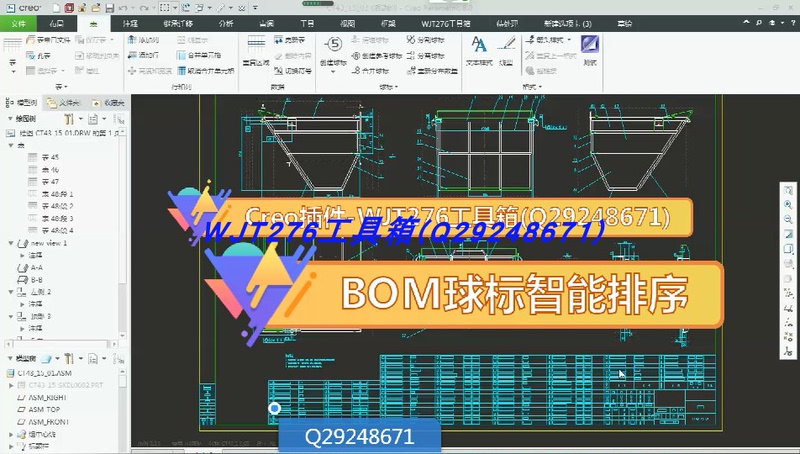This screenshot has width=800, height=454.
Task: Switch to the Folder browser panel tab
Action: [64, 103]
